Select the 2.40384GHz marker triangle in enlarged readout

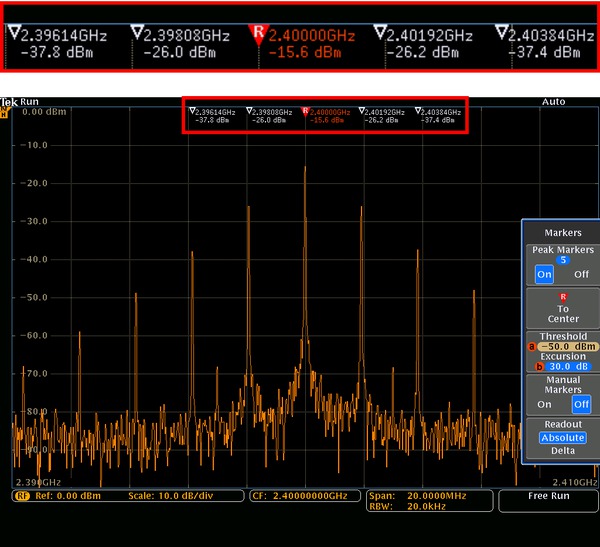pos(500,33)
